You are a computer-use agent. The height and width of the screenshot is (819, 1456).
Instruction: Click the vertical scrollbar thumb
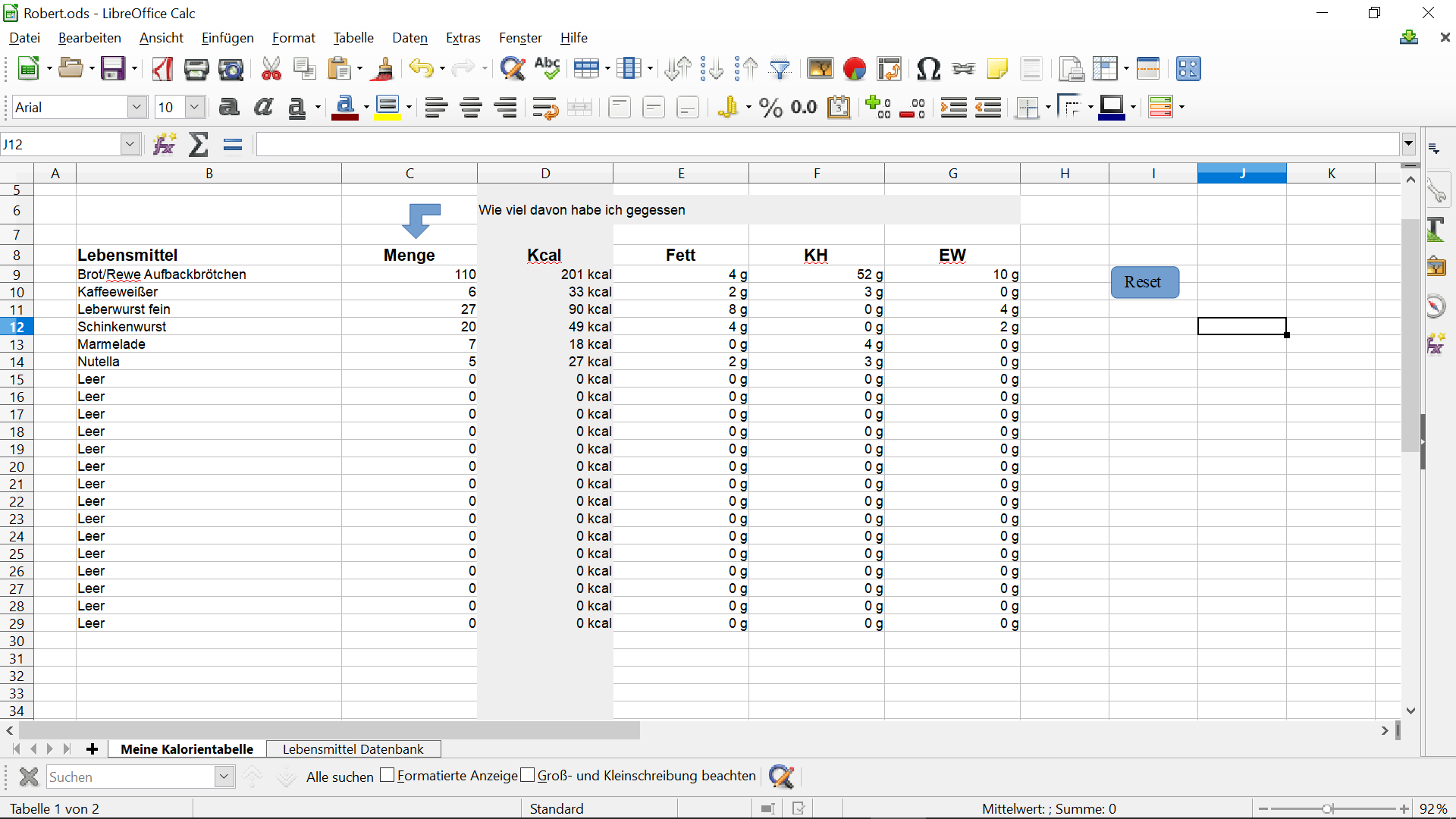(1410, 335)
